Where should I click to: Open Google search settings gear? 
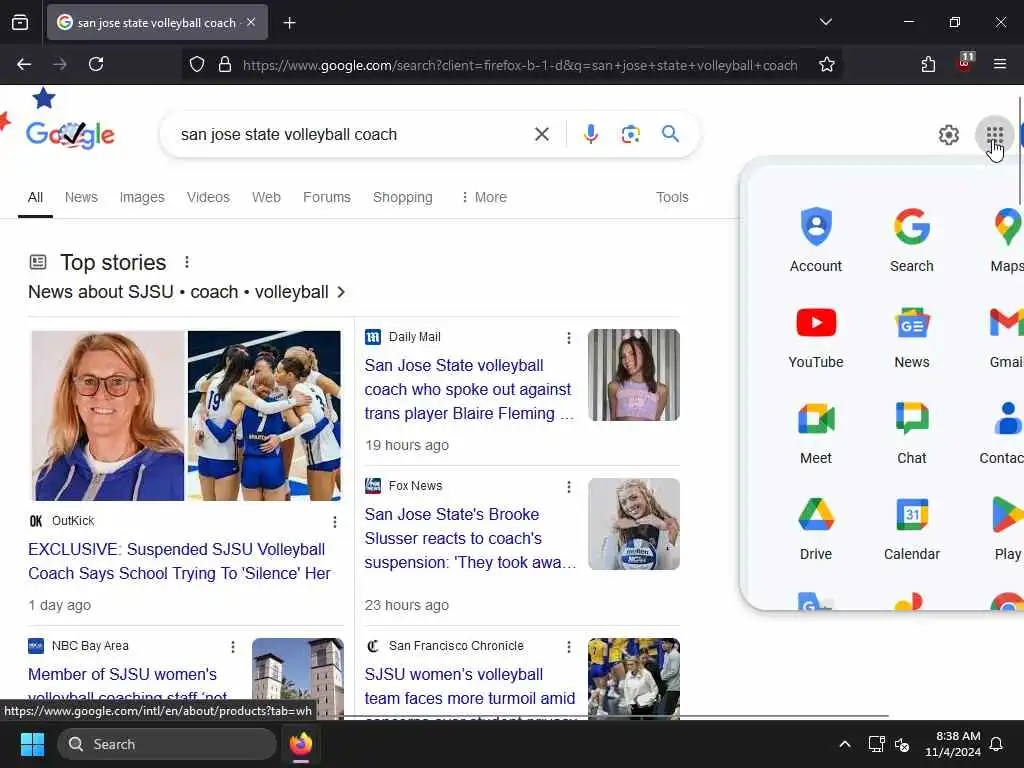[948, 135]
